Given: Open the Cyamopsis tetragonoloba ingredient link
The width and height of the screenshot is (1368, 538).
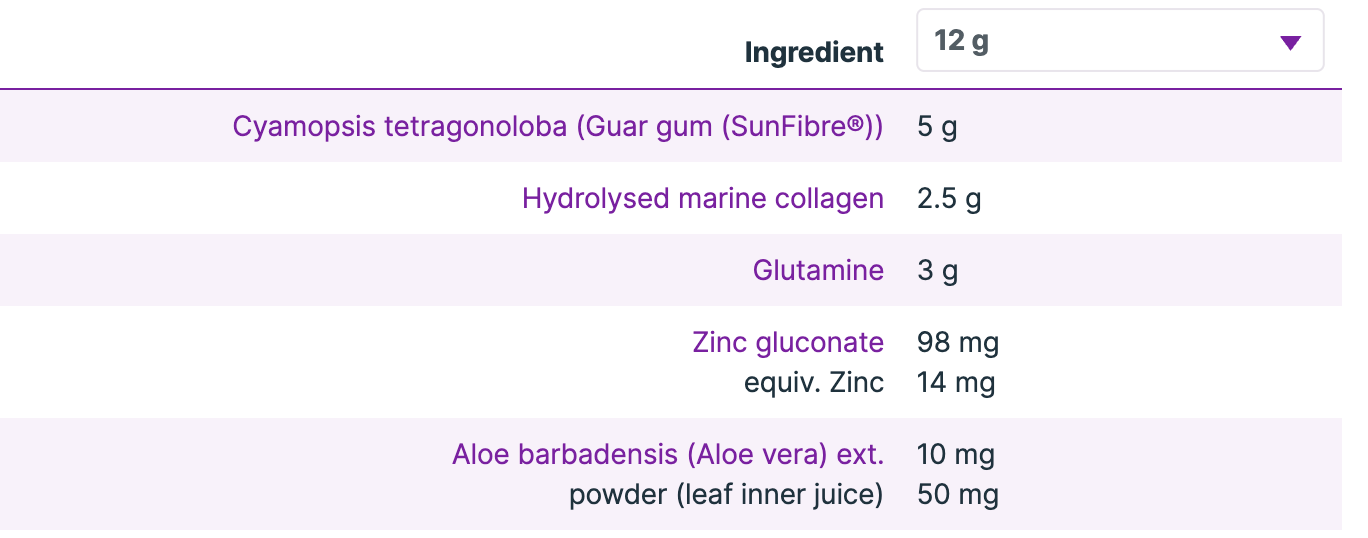Looking at the screenshot, I should tap(557, 127).
